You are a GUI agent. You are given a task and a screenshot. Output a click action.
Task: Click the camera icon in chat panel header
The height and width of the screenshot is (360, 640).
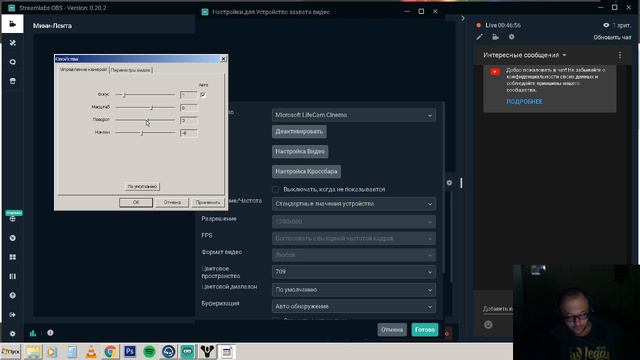pyautogui.click(x=496, y=37)
